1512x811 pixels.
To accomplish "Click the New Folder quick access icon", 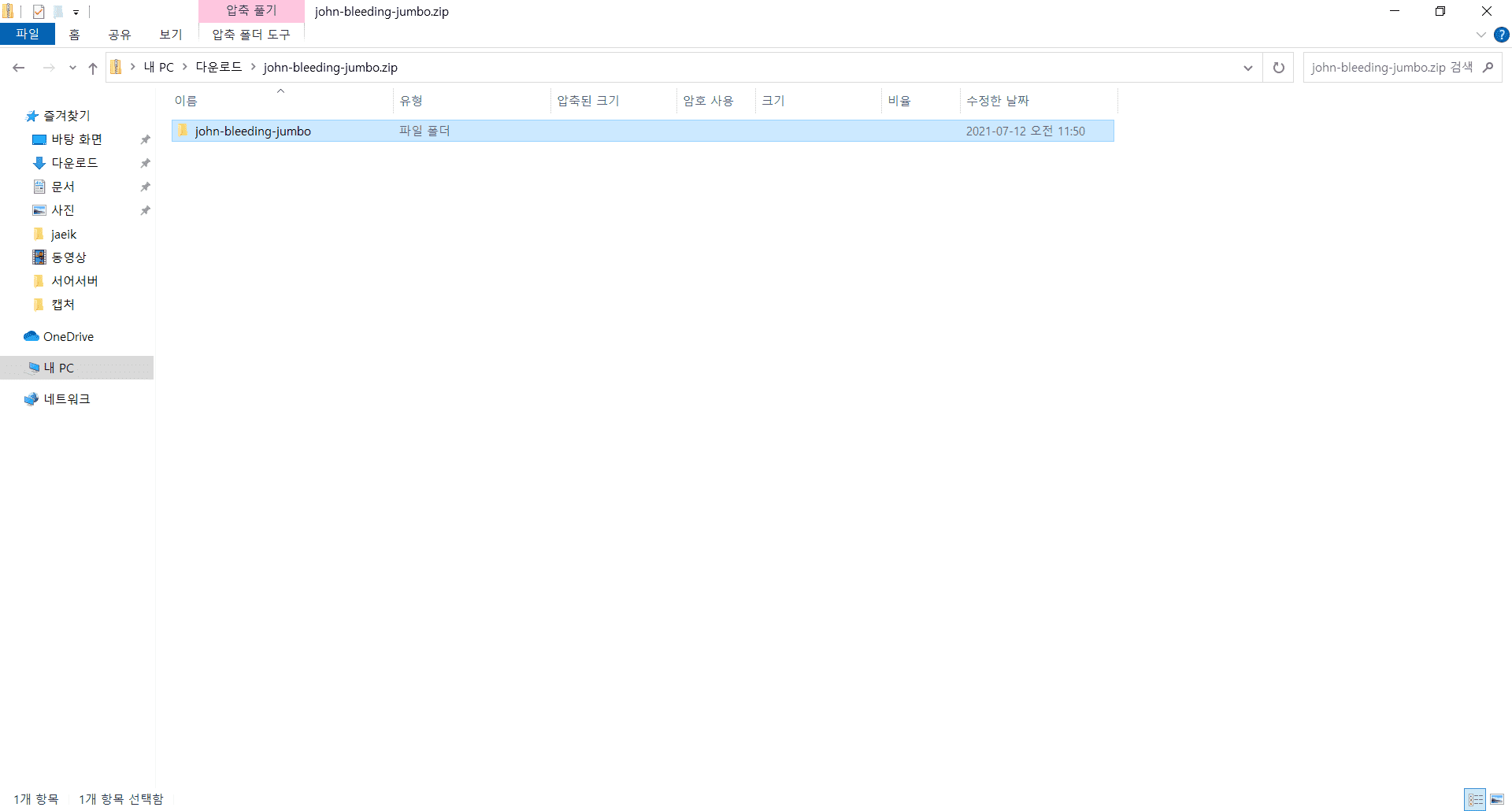I will click(x=58, y=12).
